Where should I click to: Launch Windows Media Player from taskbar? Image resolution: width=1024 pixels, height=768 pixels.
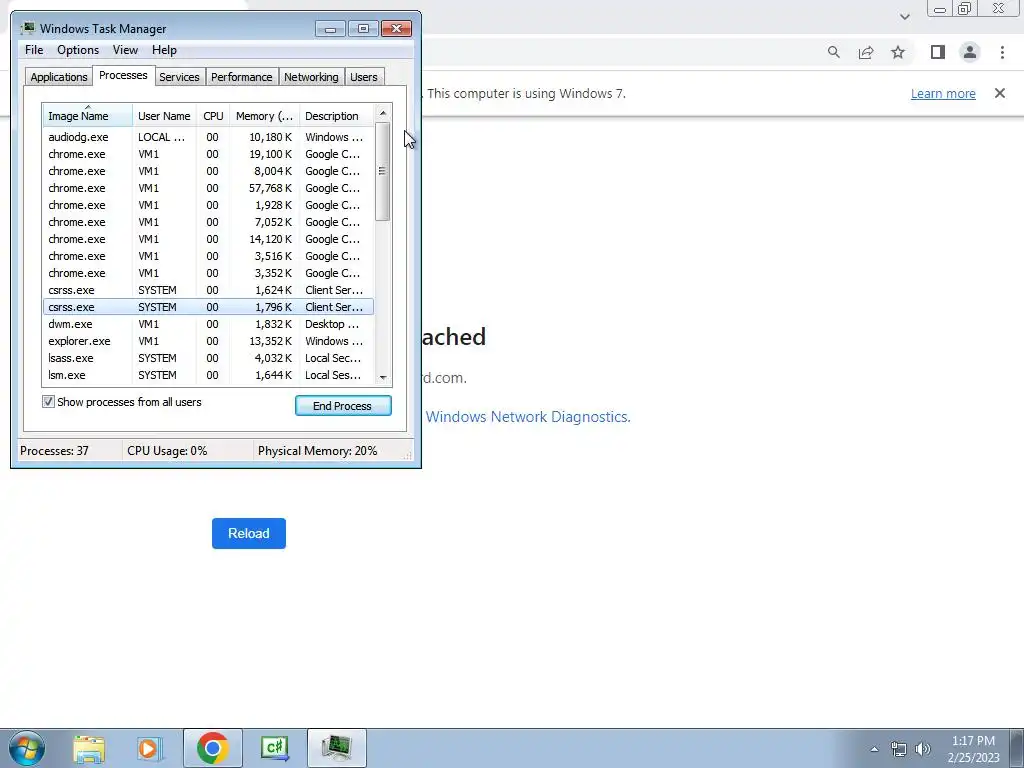pos(150,748)
